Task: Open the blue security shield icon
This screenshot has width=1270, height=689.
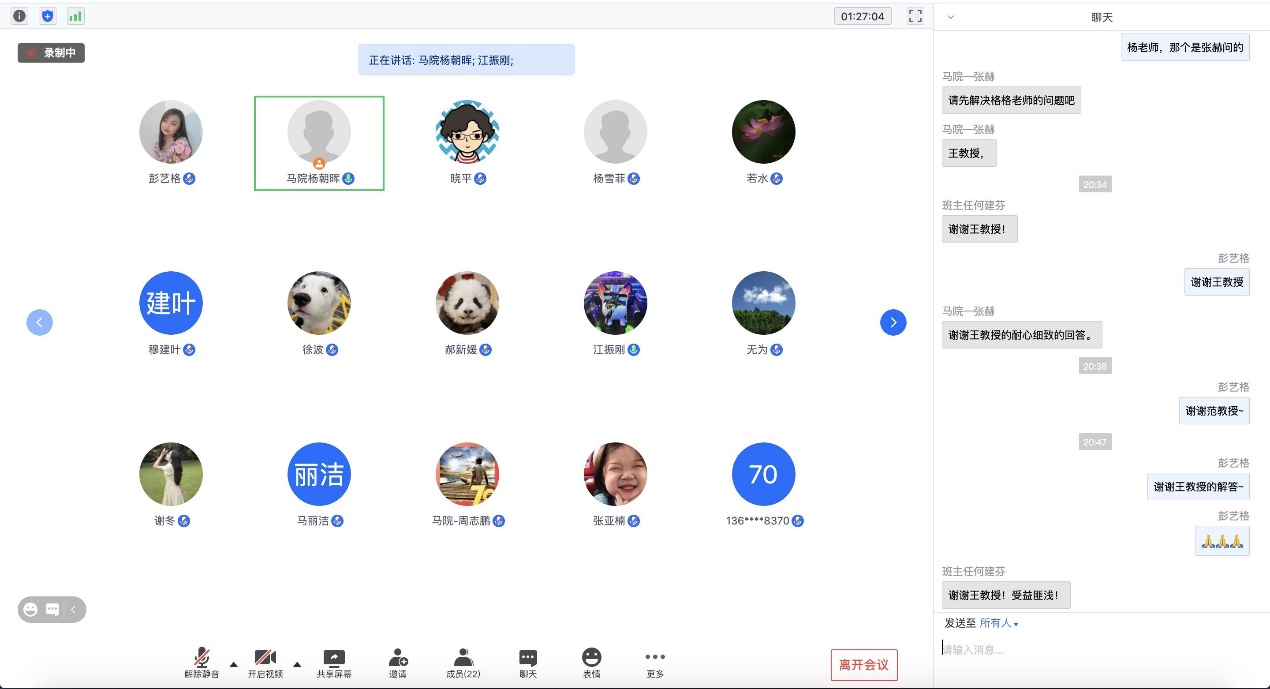Action: click(x=47, y=16)
